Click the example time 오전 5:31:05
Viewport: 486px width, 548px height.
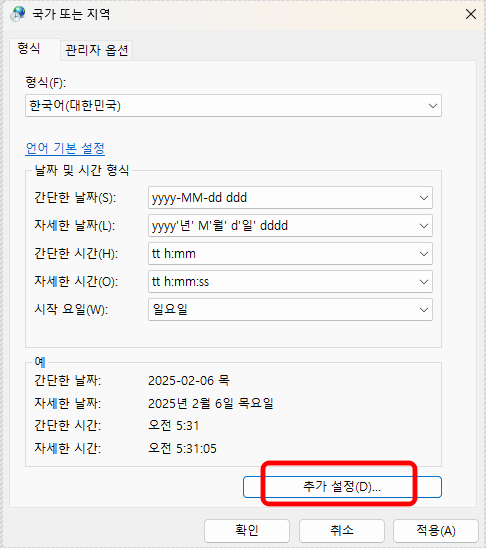[x=182, y=448]
